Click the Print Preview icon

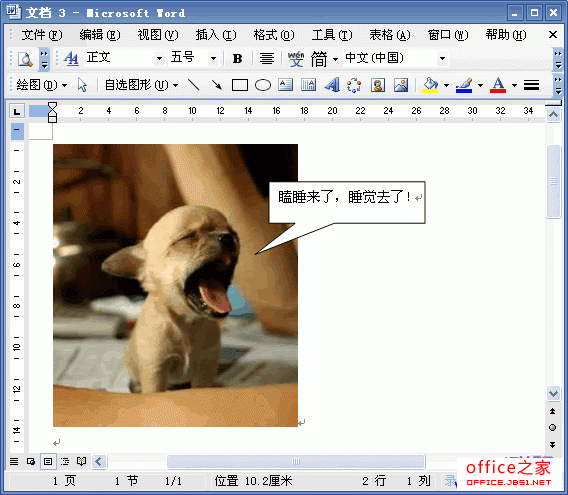click(x=25, y=59)
